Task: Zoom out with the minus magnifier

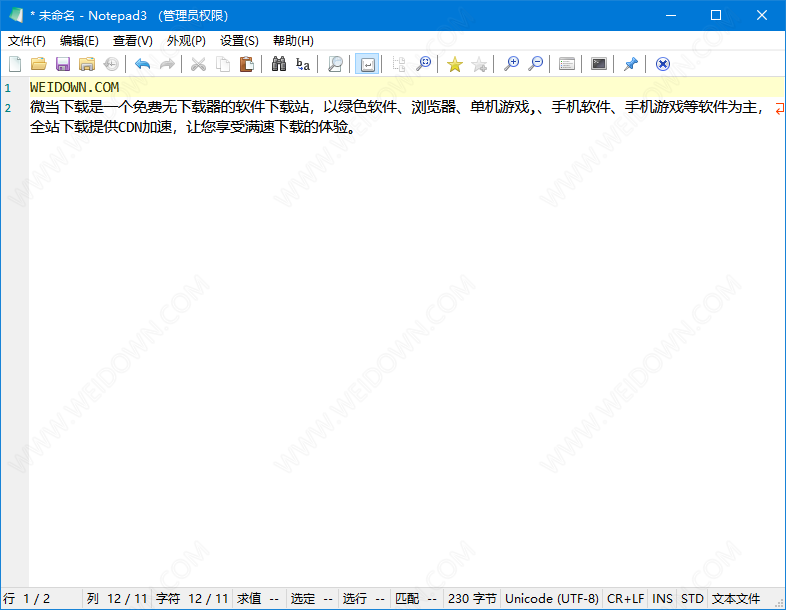Action: pyautogui.click(x=535, y=64)
